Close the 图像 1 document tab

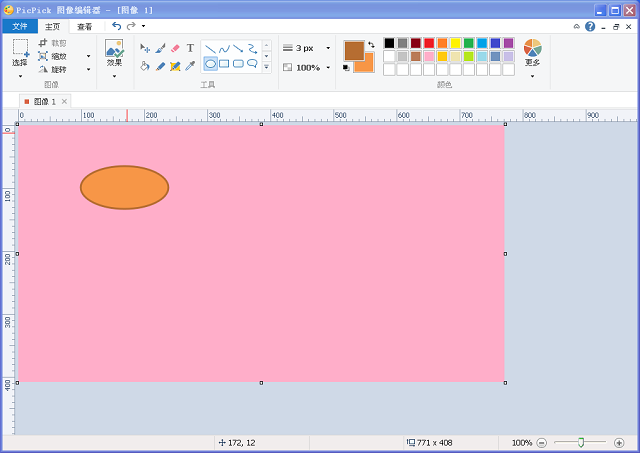coord(64,102)
